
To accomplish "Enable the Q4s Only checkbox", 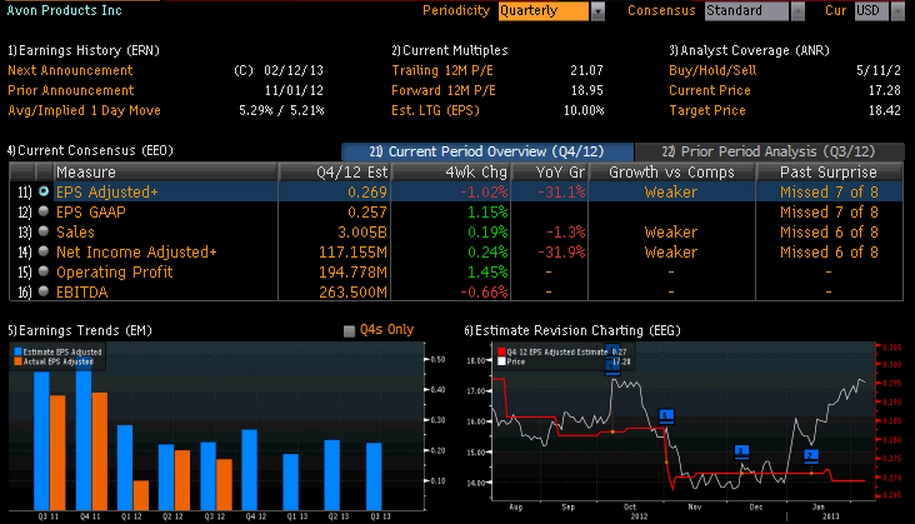I will tap(349, 331).
